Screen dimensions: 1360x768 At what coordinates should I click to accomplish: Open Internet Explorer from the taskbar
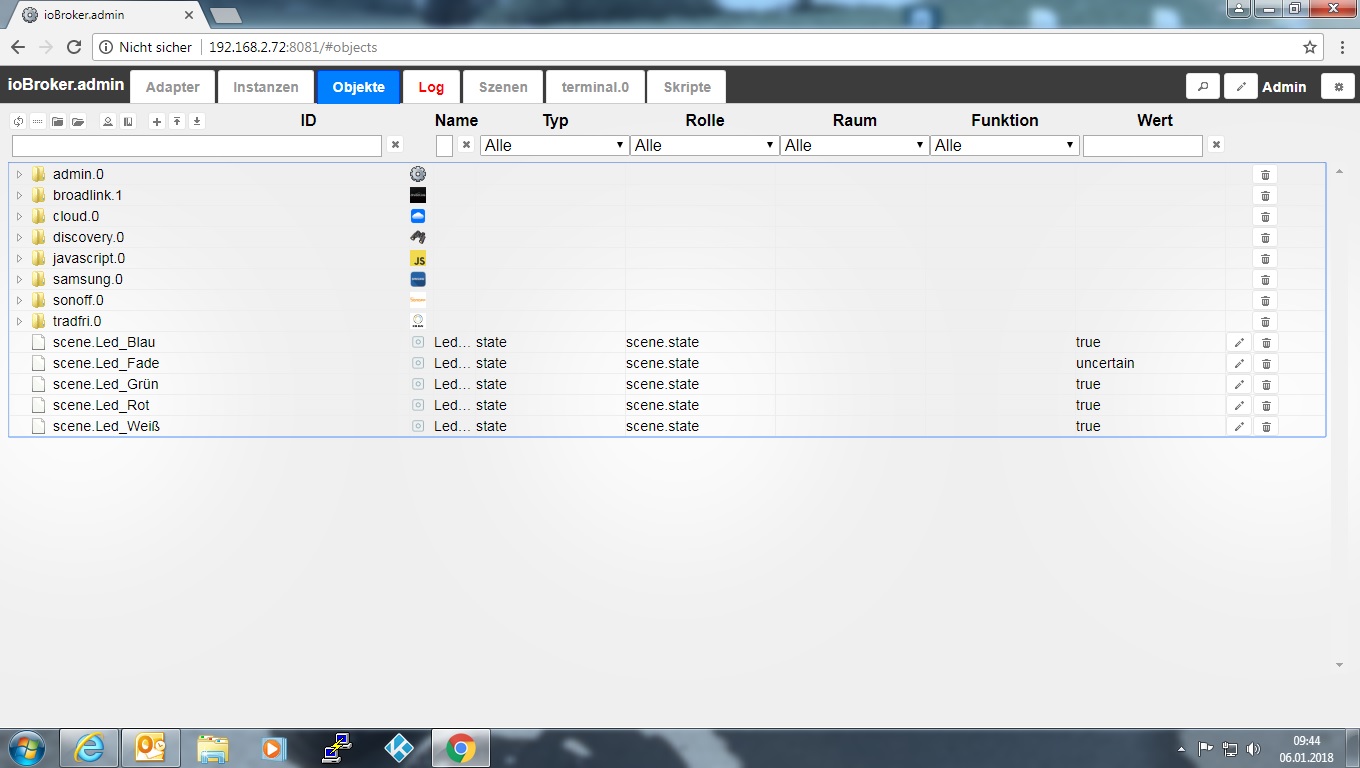[x=89, y=747]
